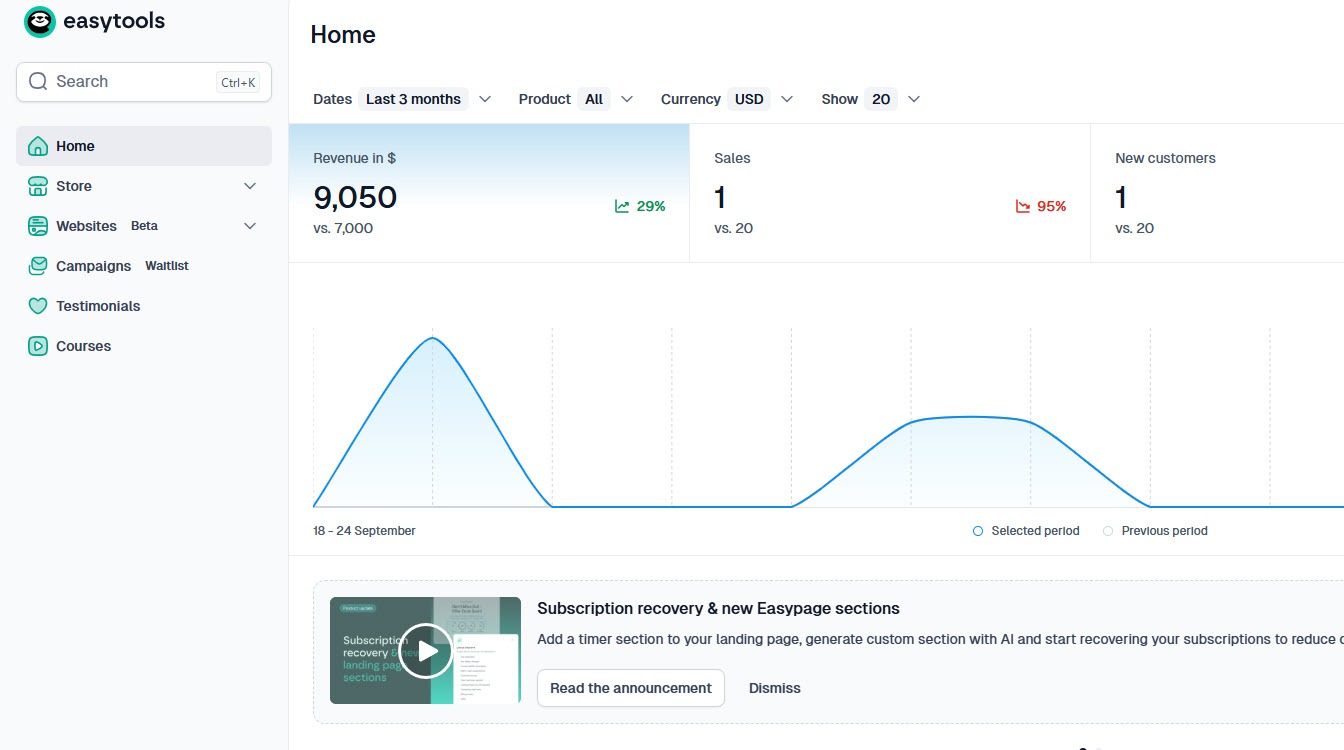Select the Selected period legend toggle

click(x=977, y=531)
